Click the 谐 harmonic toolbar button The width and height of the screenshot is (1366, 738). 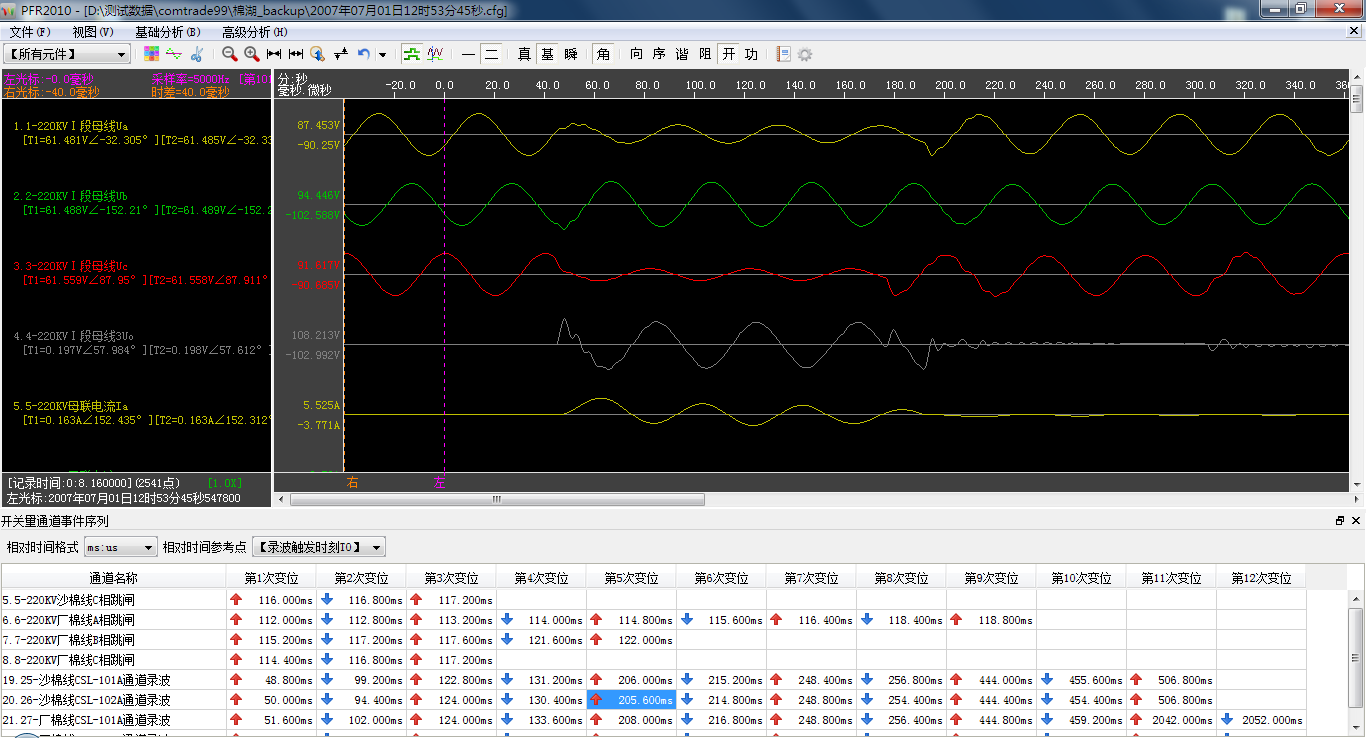[x=682, y=54]
